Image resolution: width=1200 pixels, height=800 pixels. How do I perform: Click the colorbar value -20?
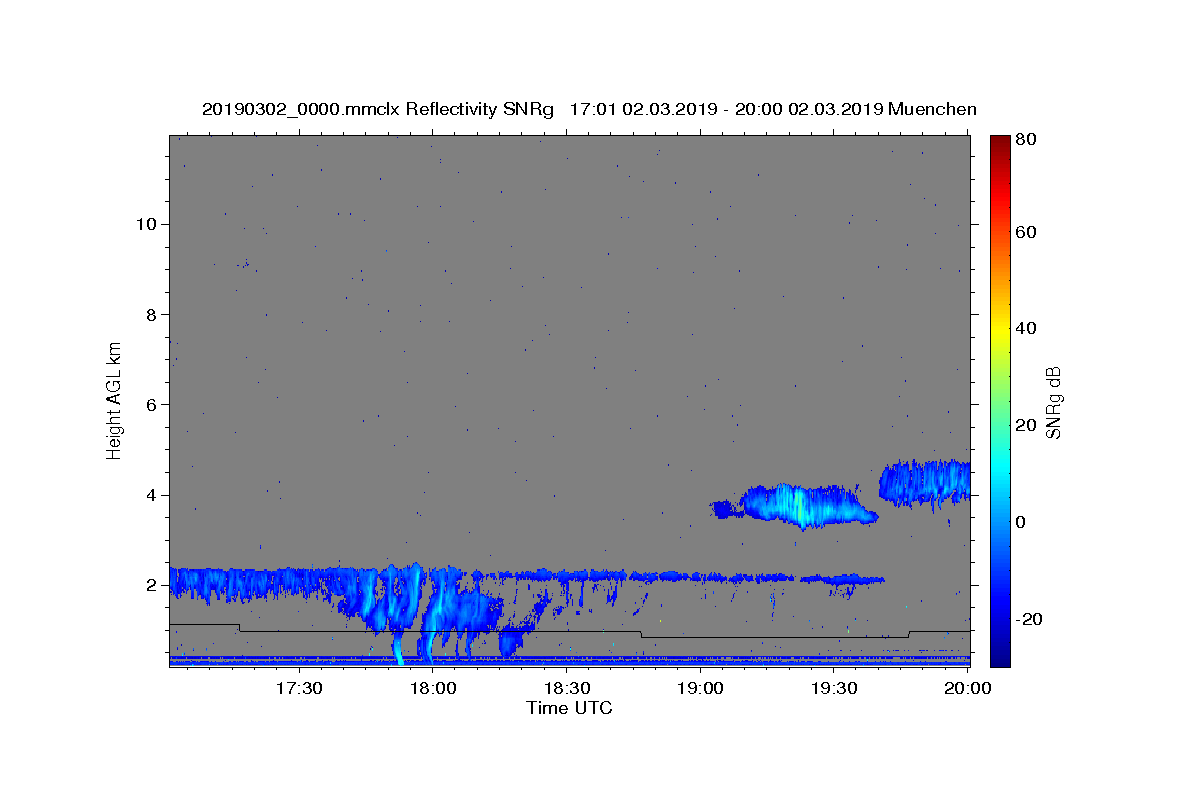pyautogui.click(x=1031, y=619)
